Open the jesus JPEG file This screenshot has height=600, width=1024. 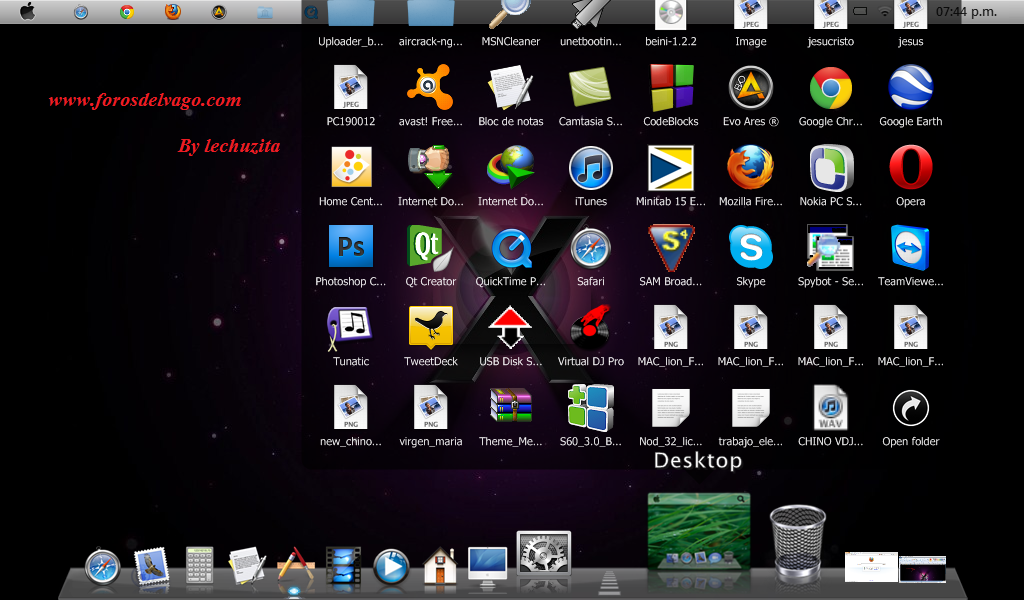(x=910, y=14)
